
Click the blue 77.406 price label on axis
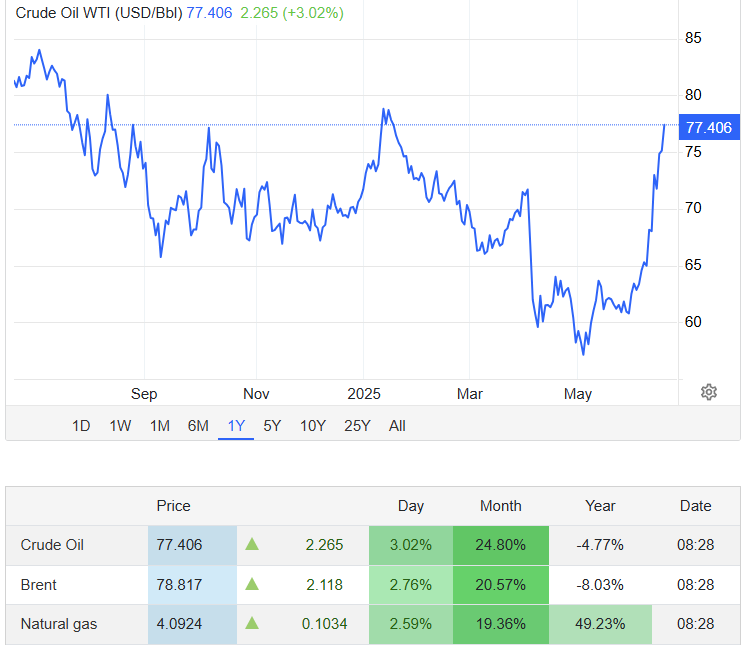coord(709,127)
